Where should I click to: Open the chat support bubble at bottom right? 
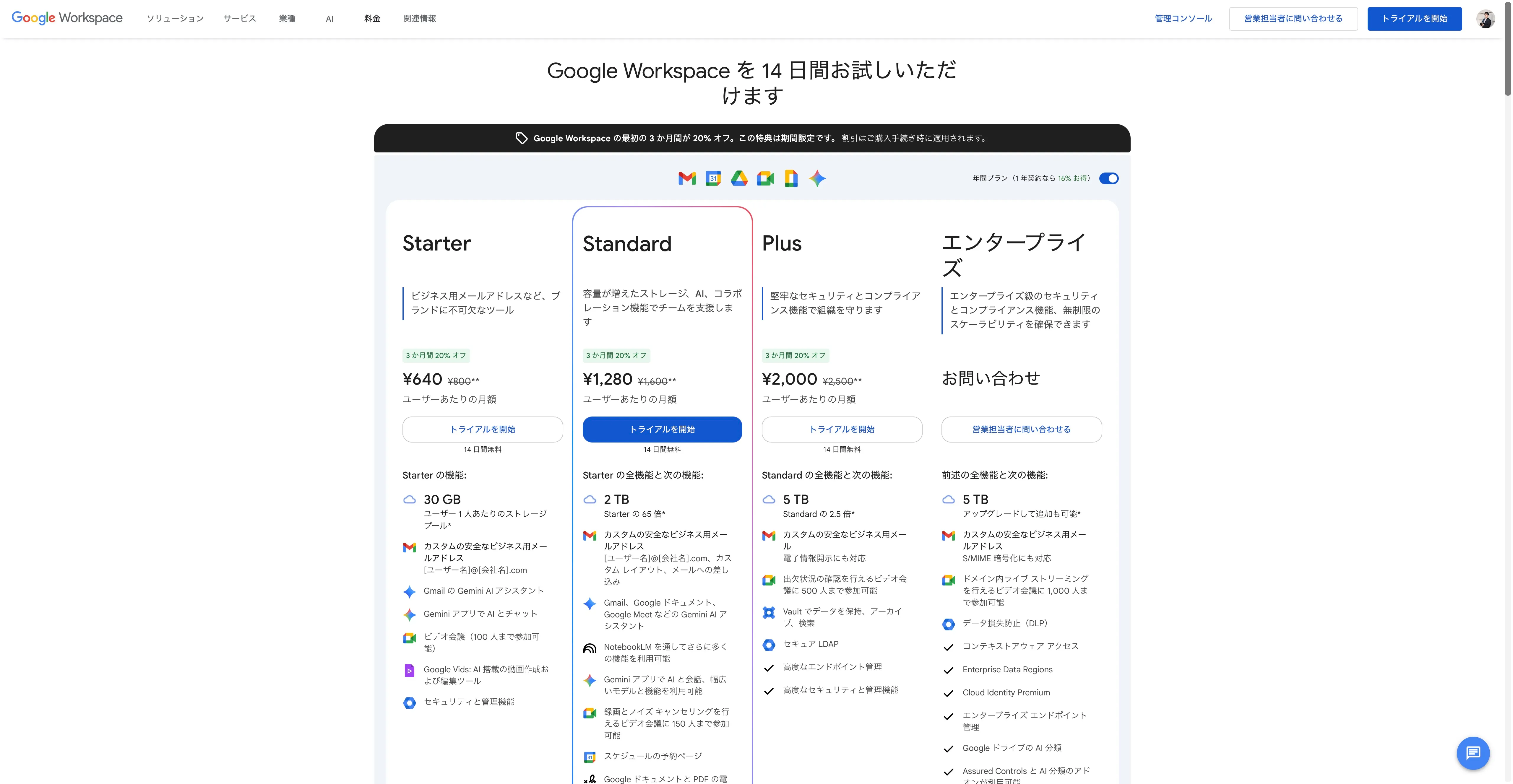1473,753
